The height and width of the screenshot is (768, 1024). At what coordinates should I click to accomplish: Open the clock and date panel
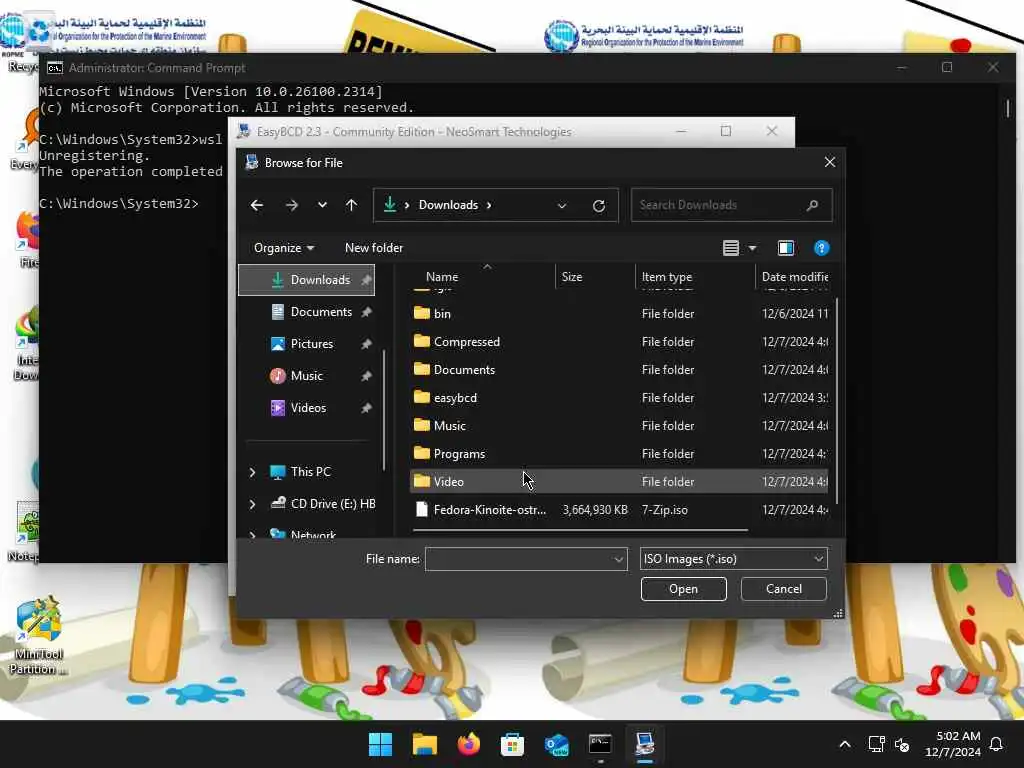pos(953,744)
